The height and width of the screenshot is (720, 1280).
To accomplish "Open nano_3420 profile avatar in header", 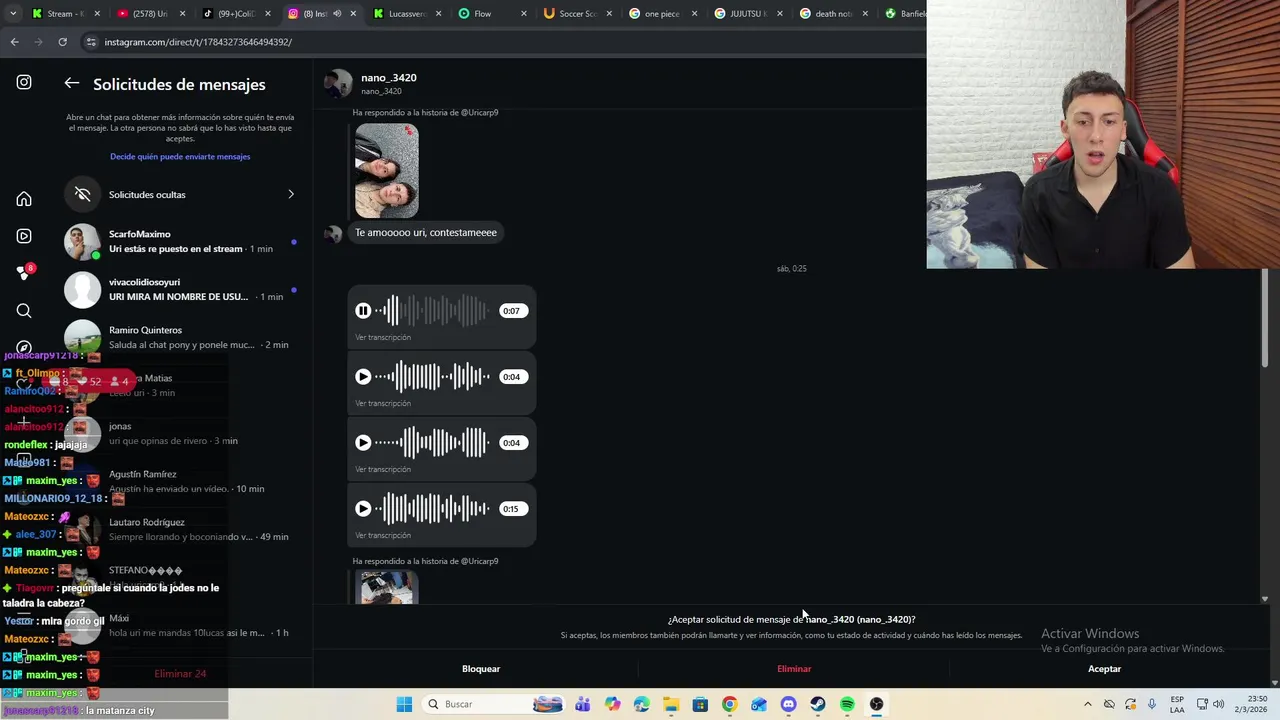I will tap(338, 83).
